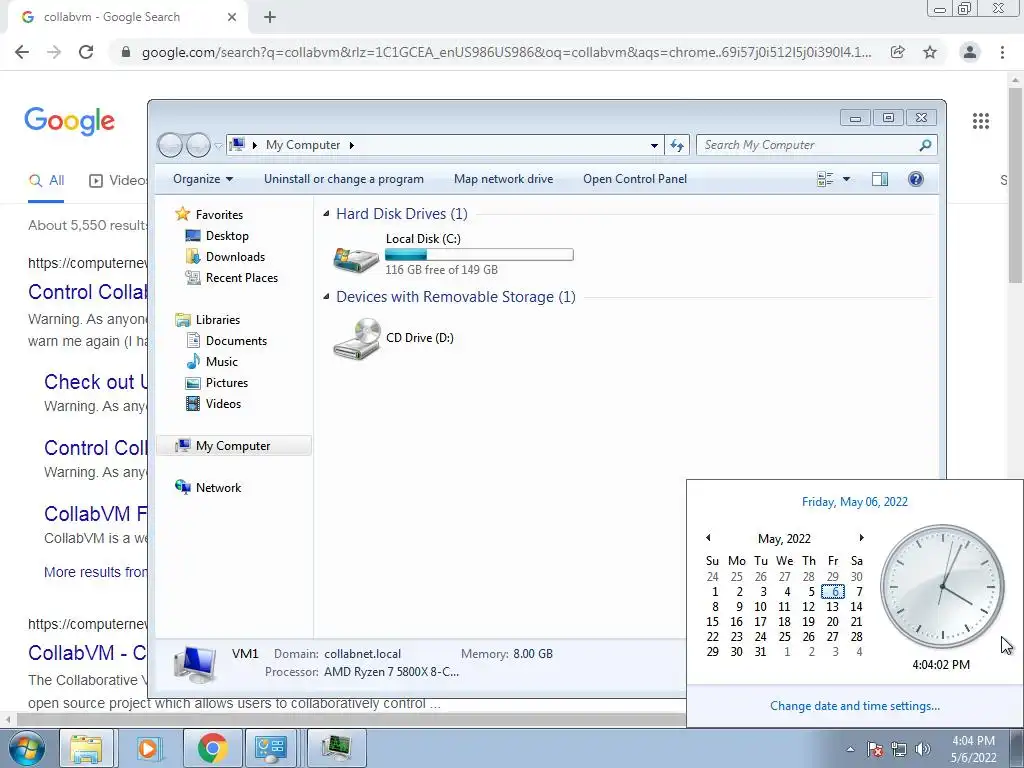Launch Windows Media Player from taskbar

coord(148,749)
